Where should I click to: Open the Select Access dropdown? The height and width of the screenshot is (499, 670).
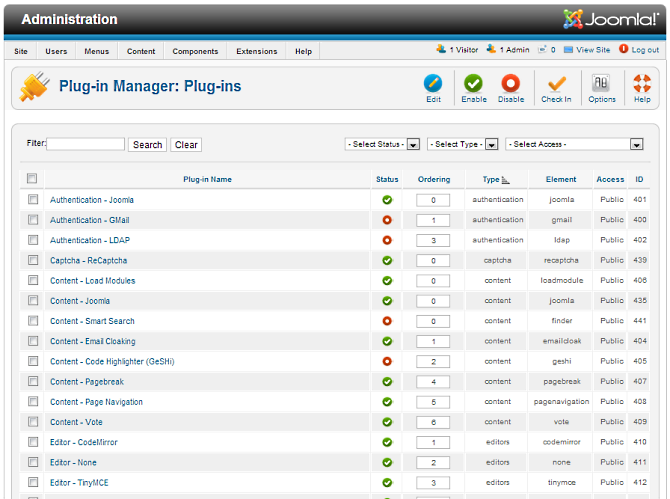click(x=574, y=144)
